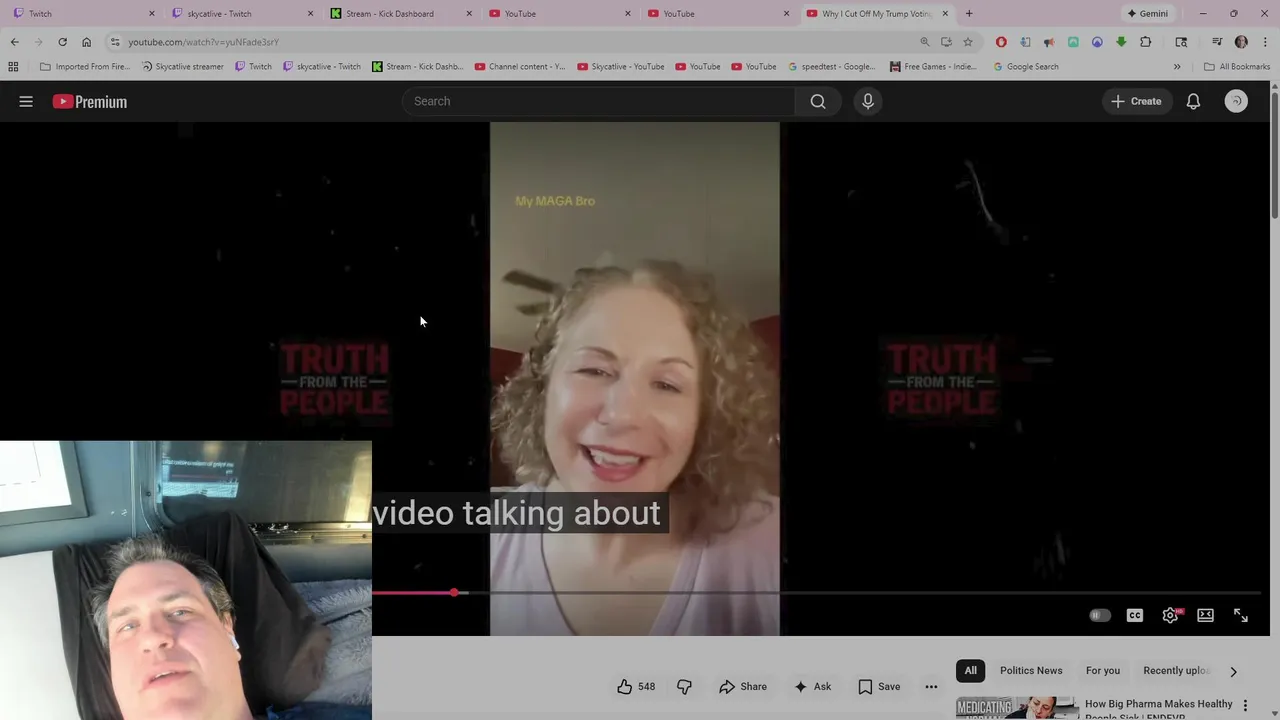This screenshot has height=720, width=1280.
Task: Open the Chrome profile picture
Action: point(1241,42)
